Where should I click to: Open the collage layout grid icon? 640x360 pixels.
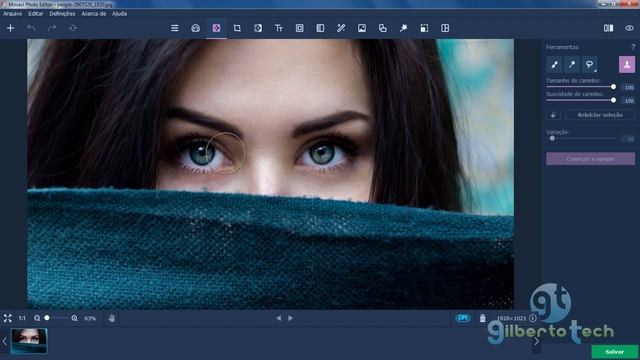pyautogui.click(x=445, y=28)
